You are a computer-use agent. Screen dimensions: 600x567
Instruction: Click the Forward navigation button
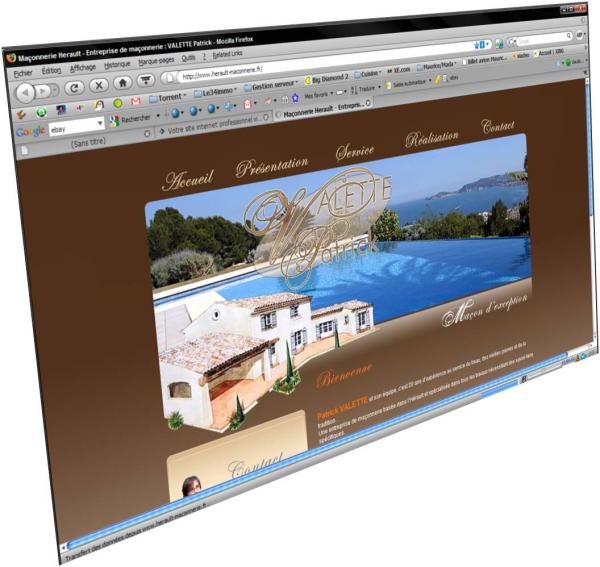pyautogui.click(x=43, y=91)
